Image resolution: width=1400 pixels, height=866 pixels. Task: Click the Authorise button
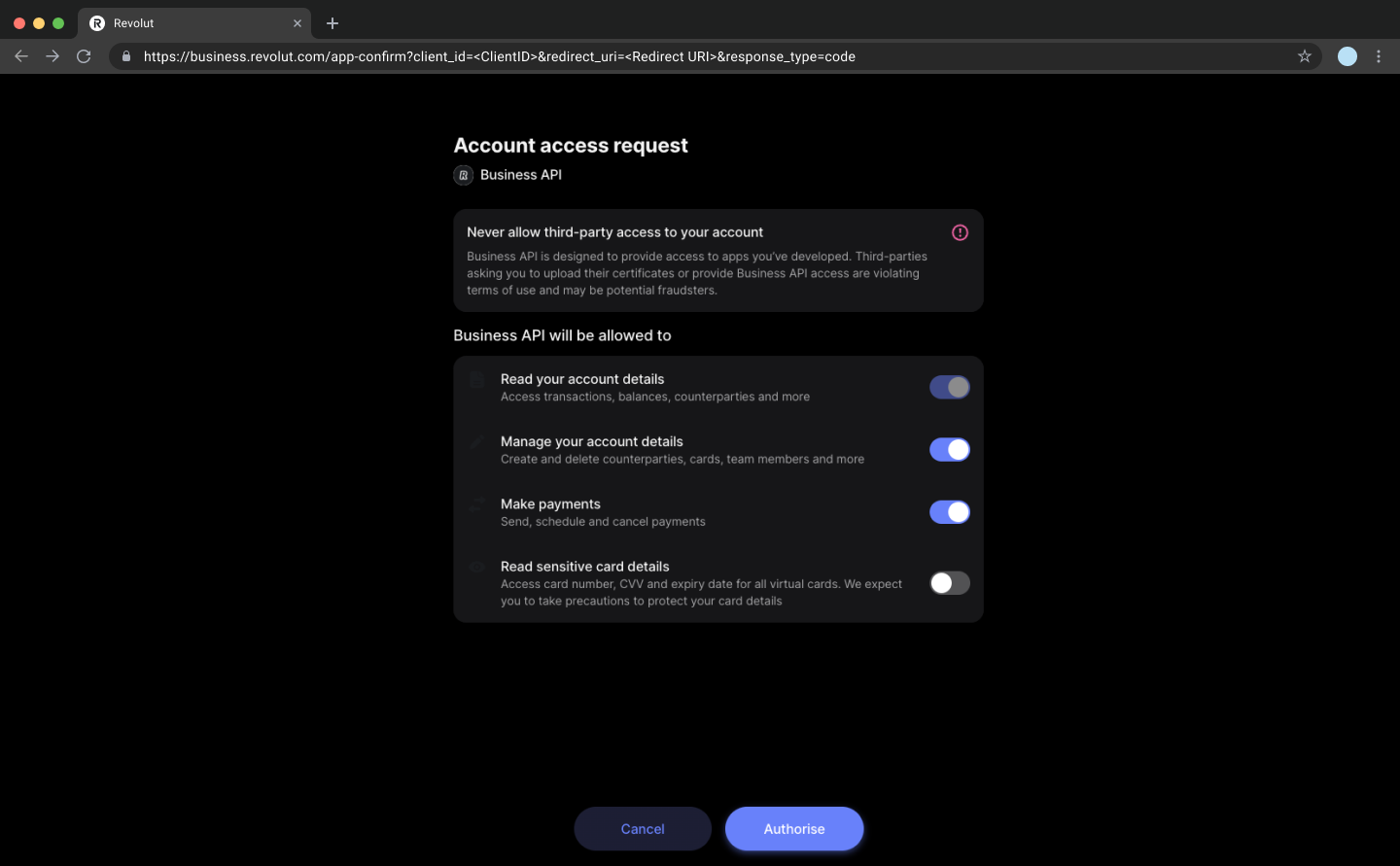point(794,829)
